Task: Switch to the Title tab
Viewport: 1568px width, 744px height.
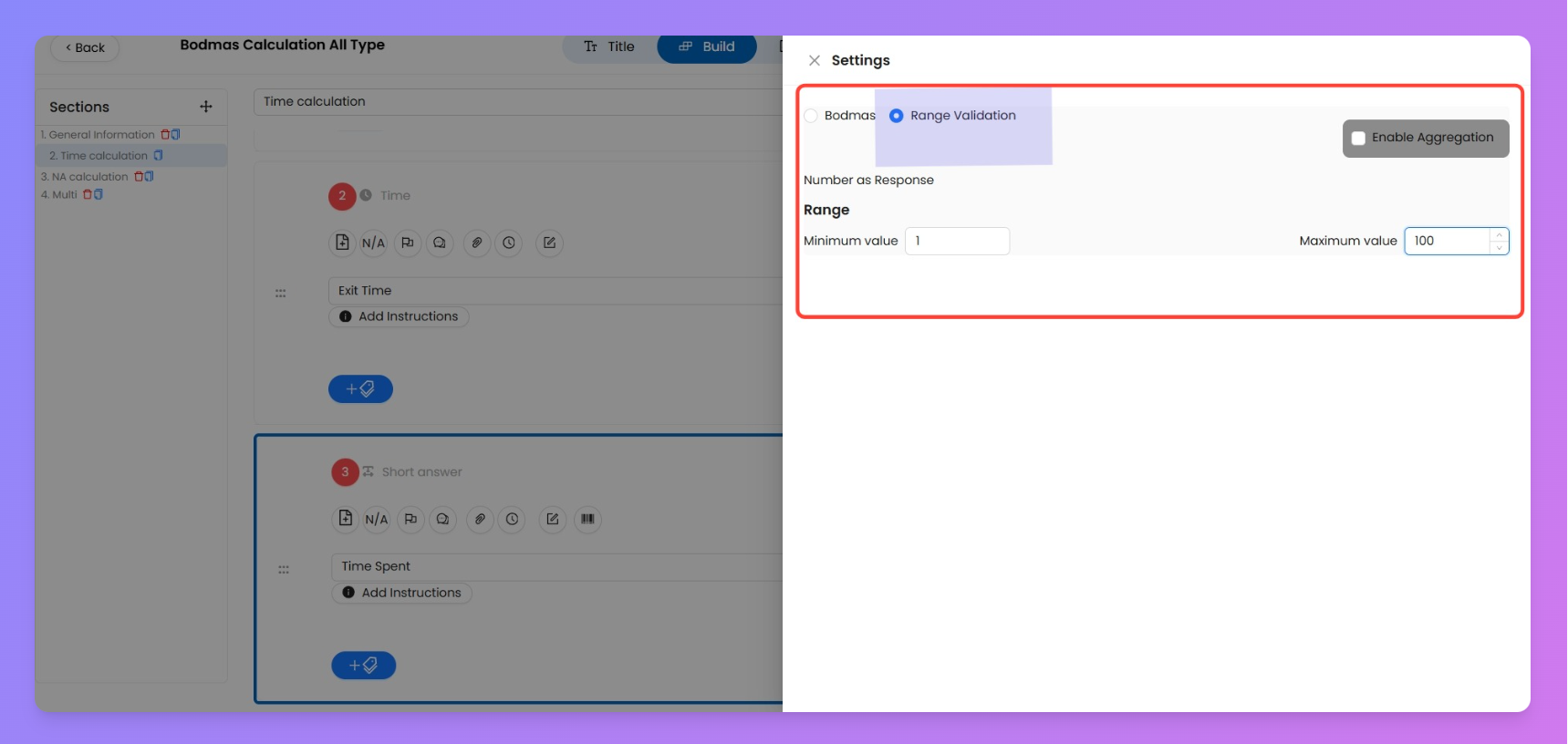Action: [x=609, y=46]
